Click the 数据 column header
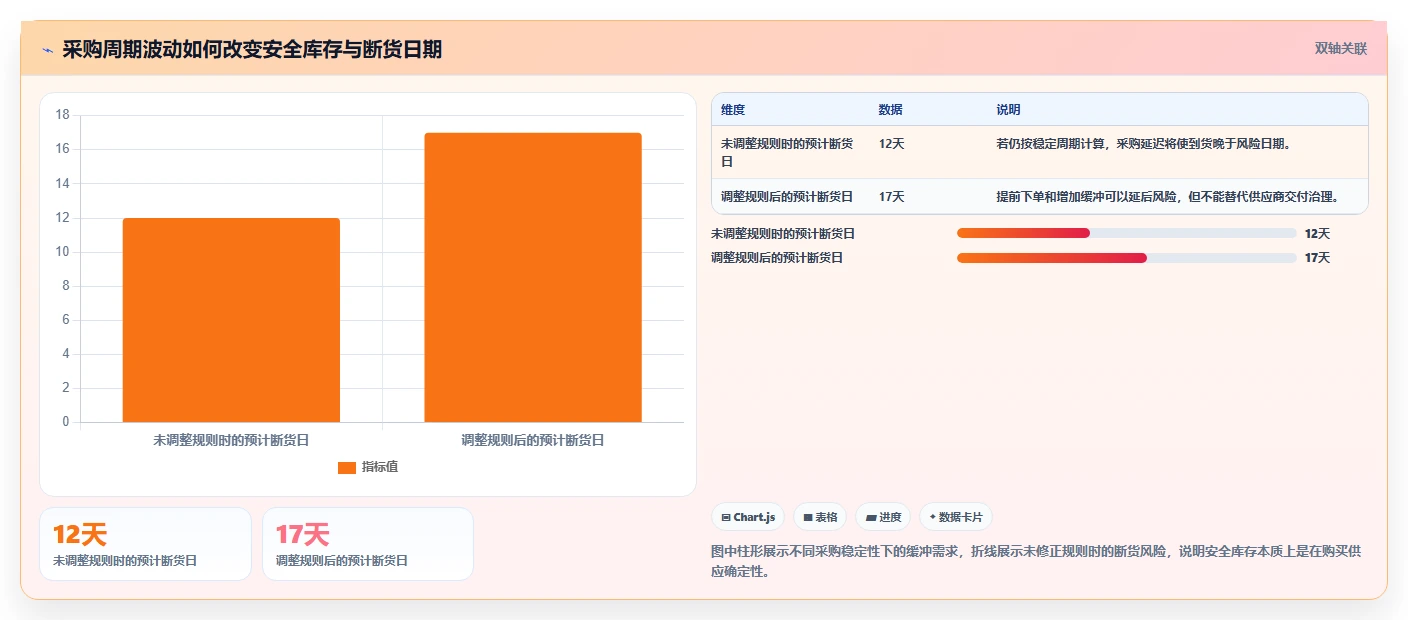 pyautogui.click(x=891, y=110)
